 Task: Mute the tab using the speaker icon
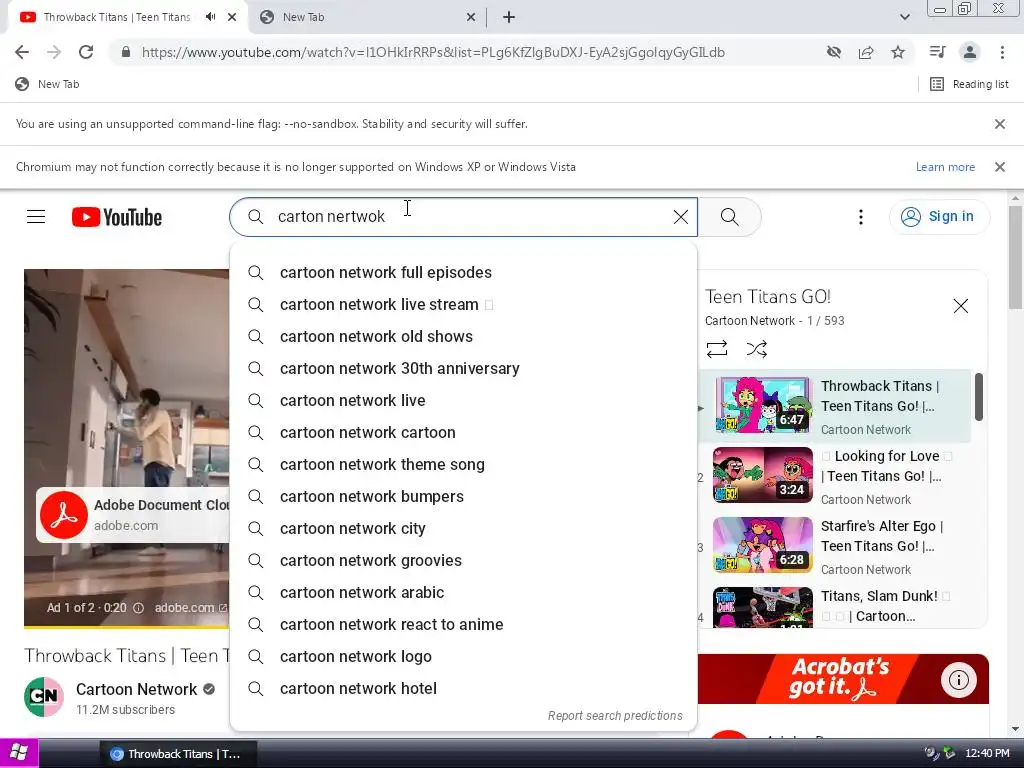pos(210,17)
